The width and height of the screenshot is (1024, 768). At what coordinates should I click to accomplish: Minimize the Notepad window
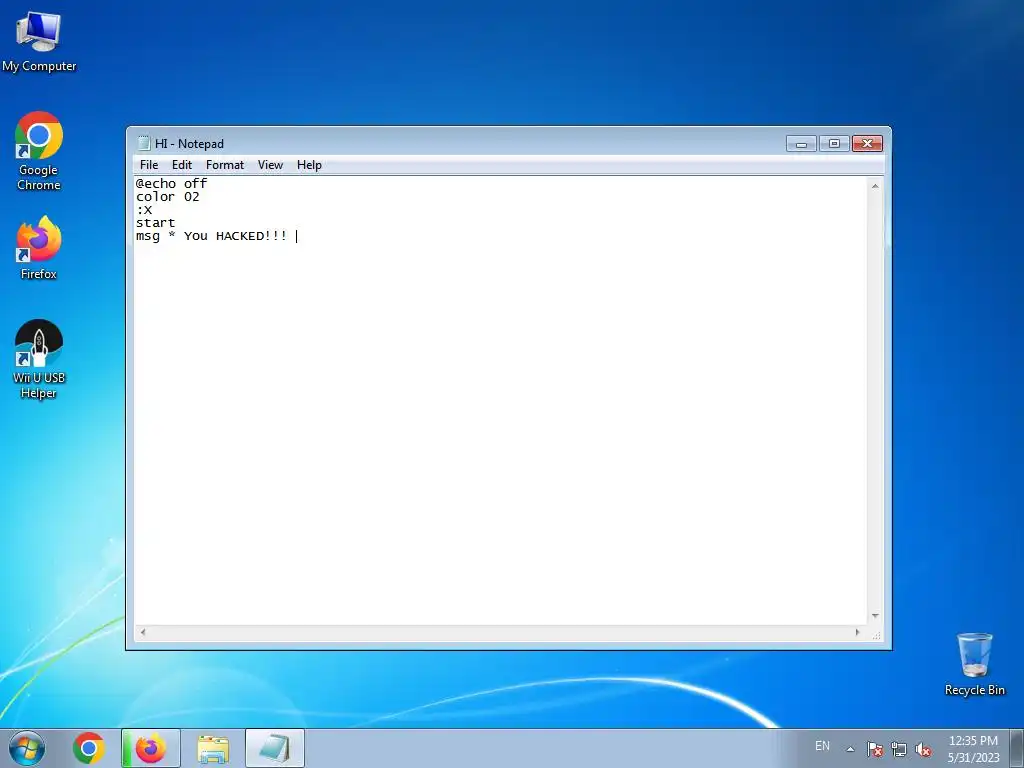[801, 144]
